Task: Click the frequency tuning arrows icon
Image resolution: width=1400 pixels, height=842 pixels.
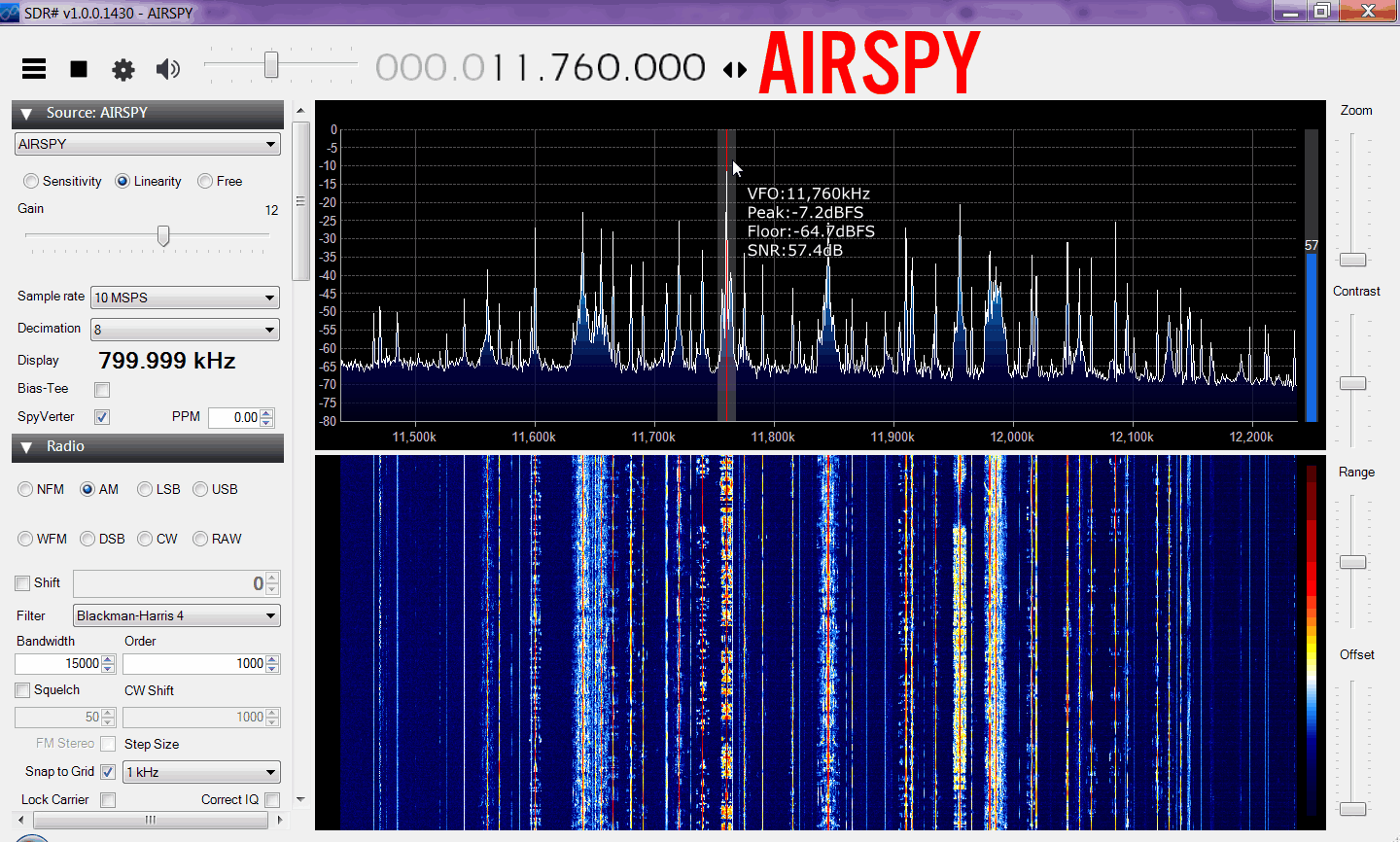Action: click(735, 69)
